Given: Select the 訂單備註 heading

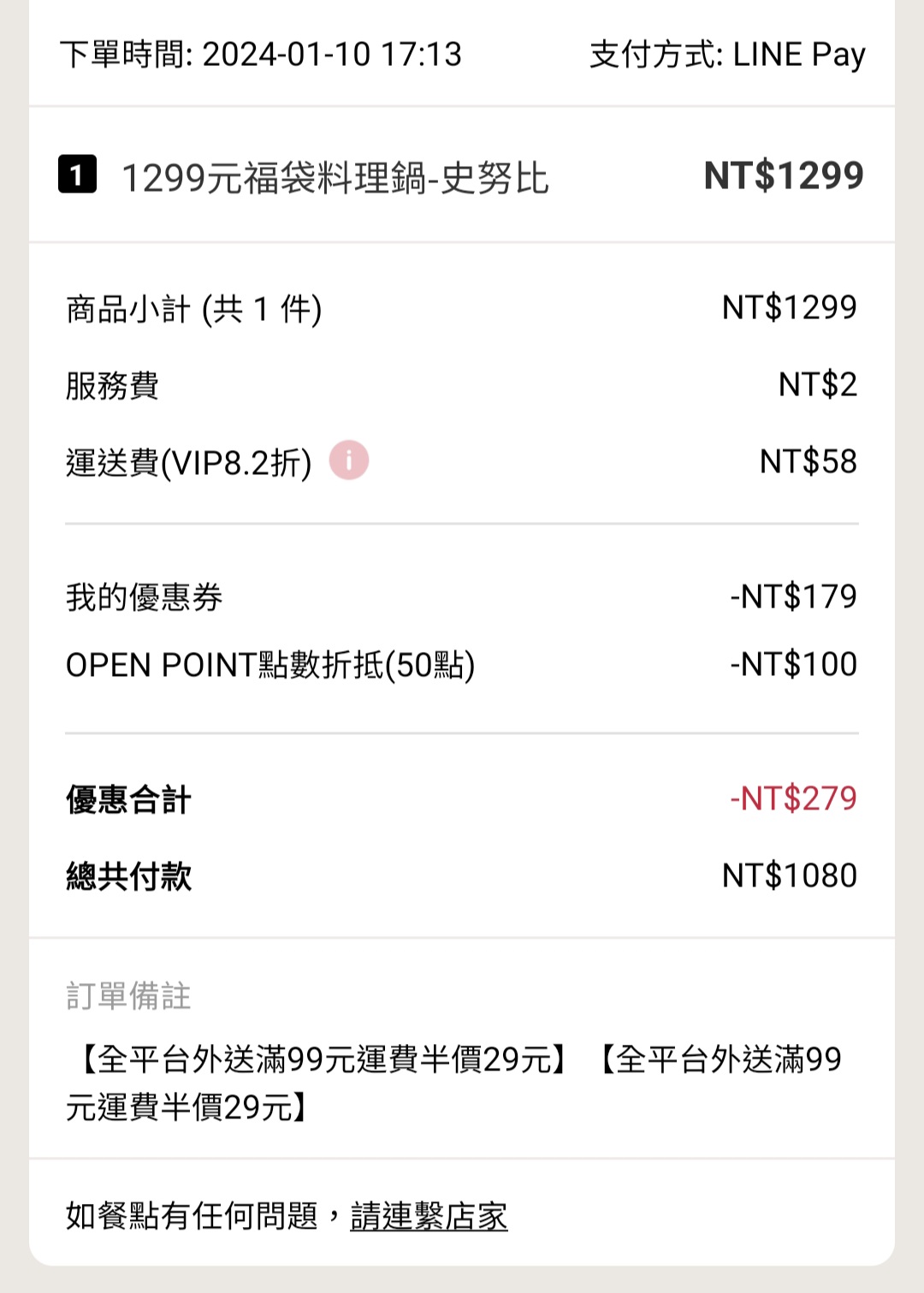Looking at the screenshot, I should pyautogui.click(x=128, y=996).
